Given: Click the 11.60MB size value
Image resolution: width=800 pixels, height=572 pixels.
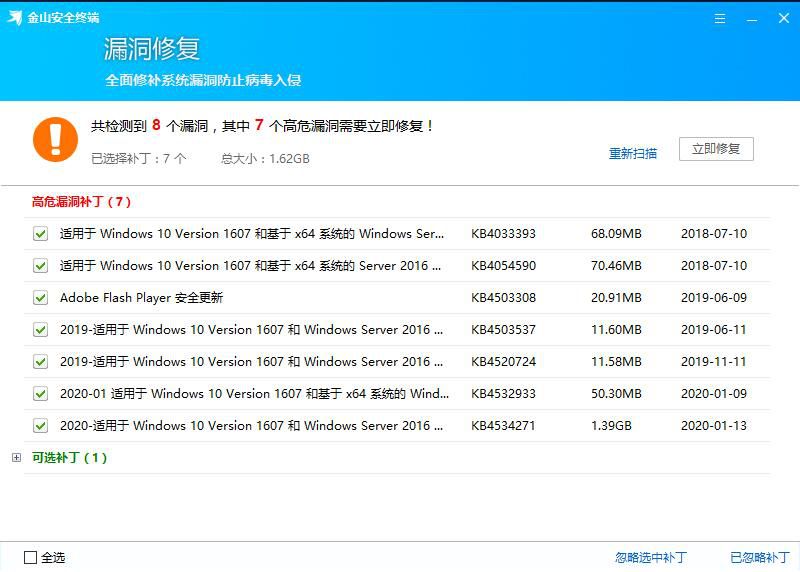Looking at the screenshot, I should (616, 330).
